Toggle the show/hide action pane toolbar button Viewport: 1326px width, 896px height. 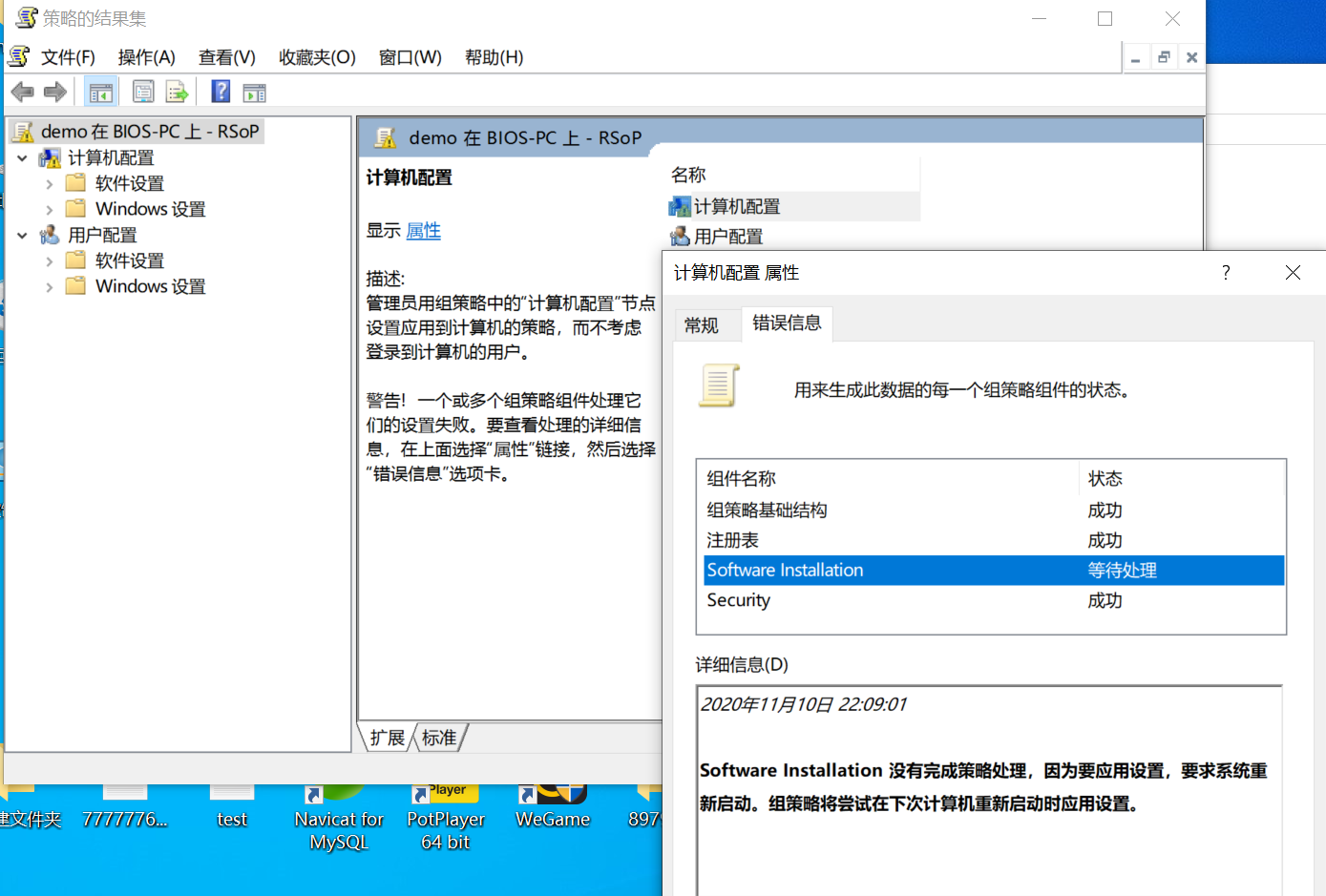pyautogui.click(x=254, y=92)
